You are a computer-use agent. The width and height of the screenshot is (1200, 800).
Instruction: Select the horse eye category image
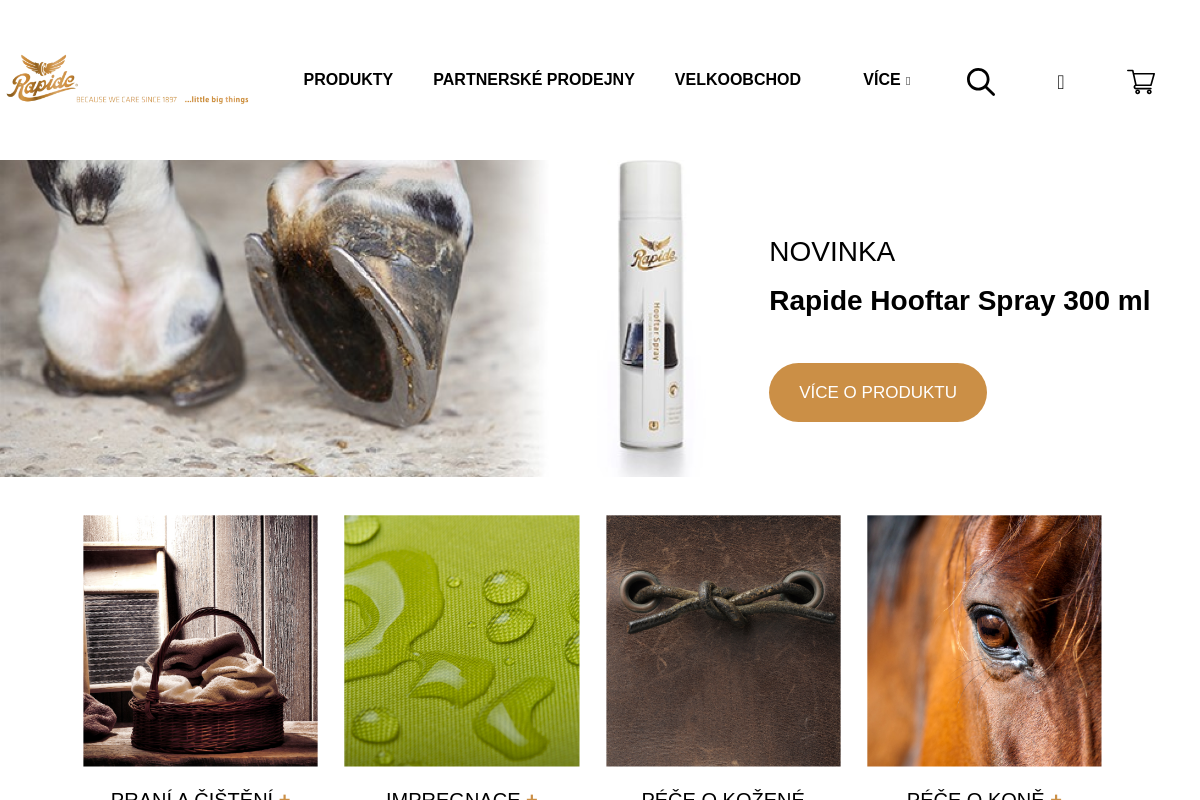pos(984,641)
